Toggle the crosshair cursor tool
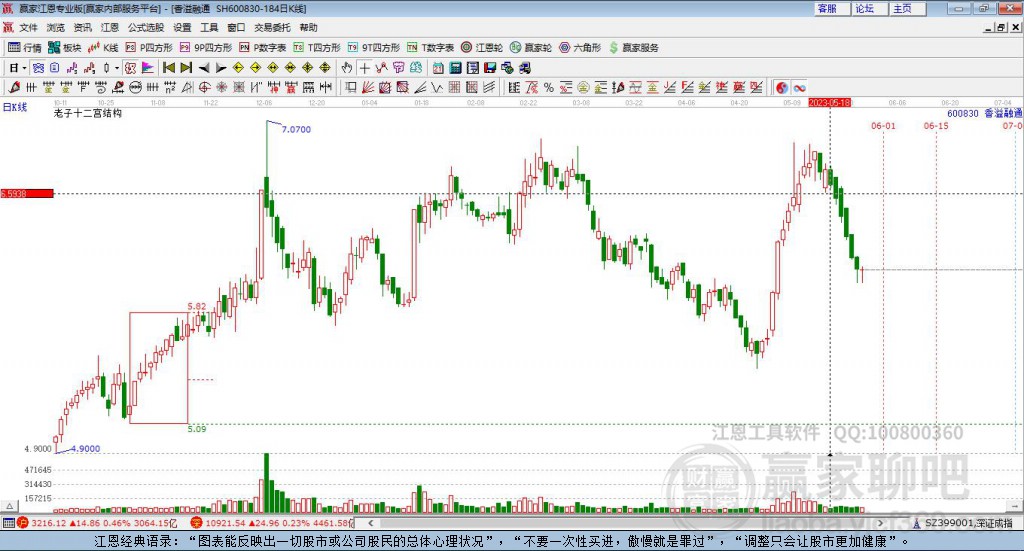This screenshot has width=1024, height=551. tap(364, 68)
